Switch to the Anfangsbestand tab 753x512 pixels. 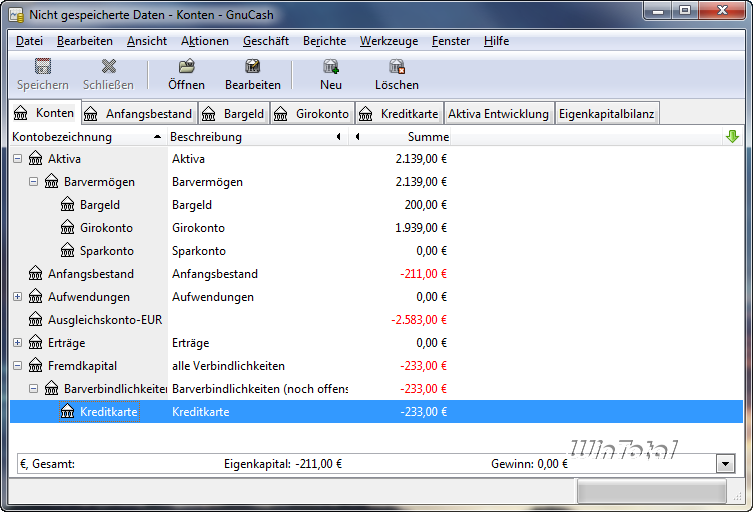(139, 114)
